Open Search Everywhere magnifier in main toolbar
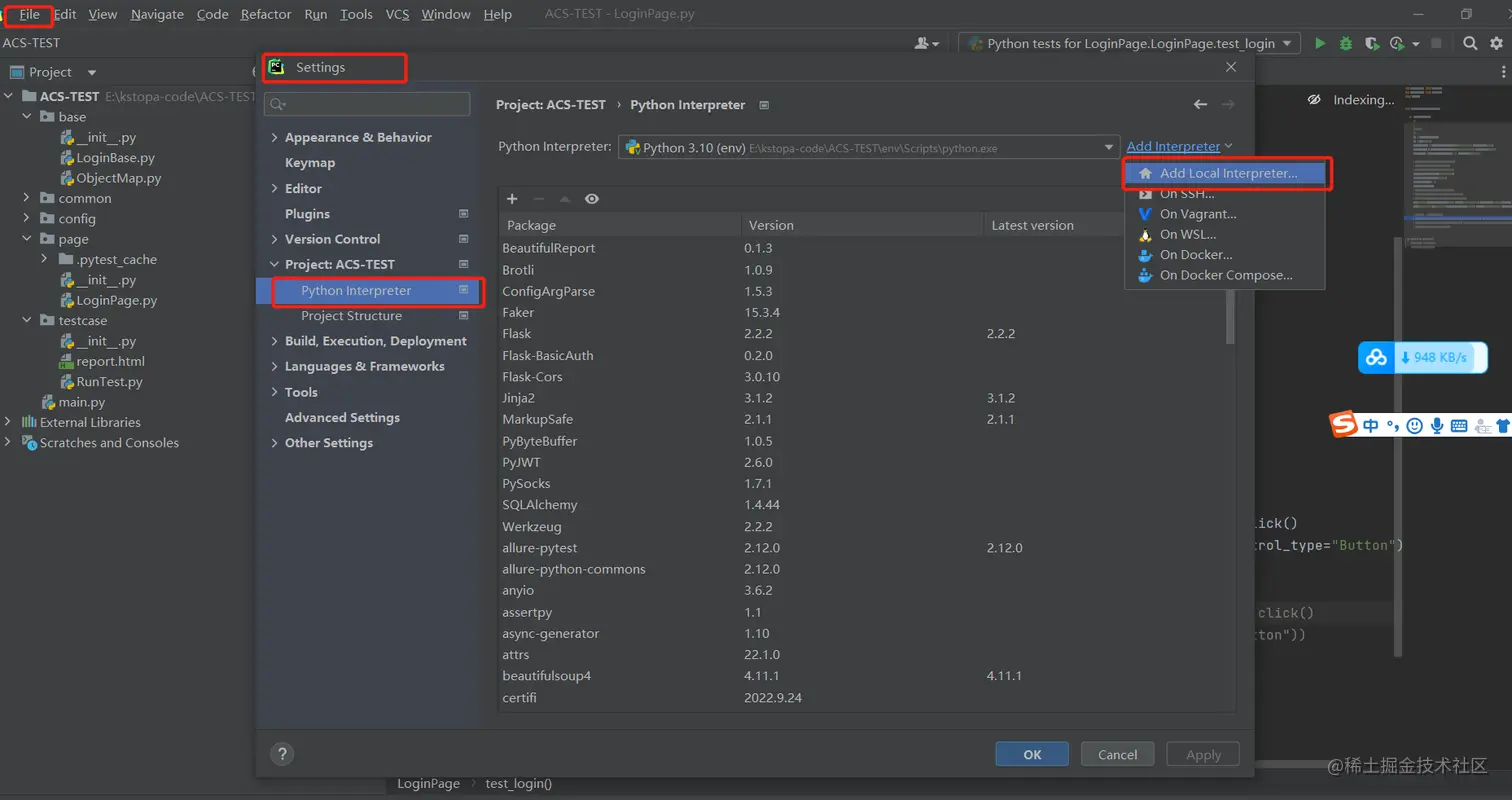 1469,43
